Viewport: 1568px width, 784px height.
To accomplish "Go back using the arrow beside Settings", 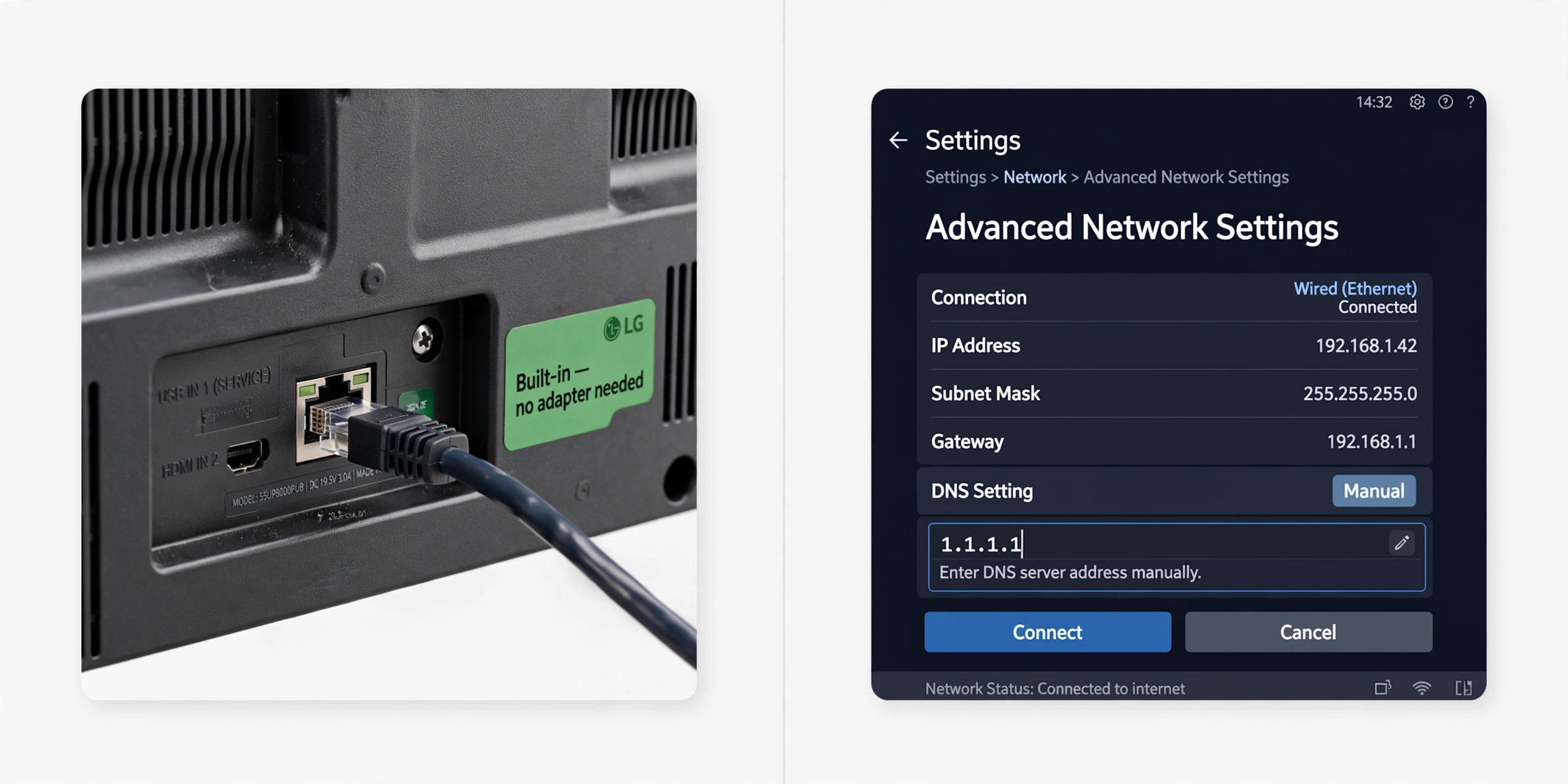I will point(898,140).
